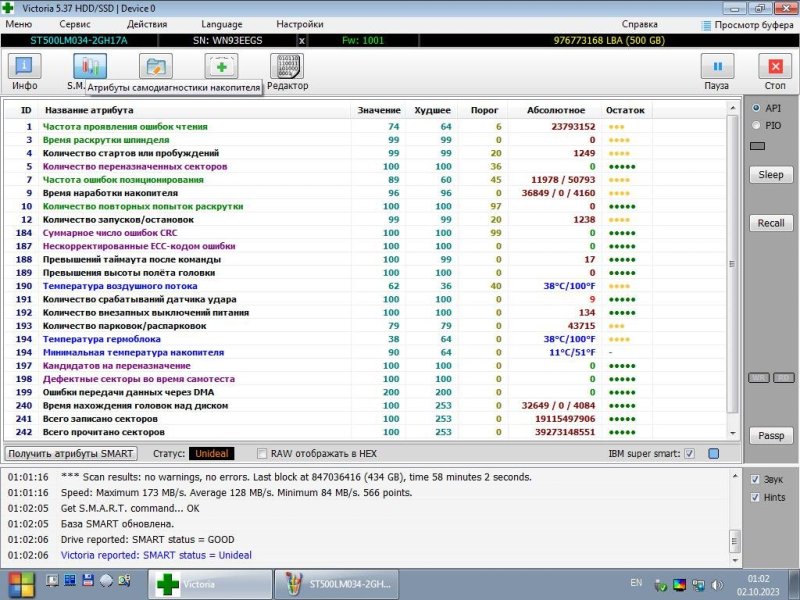Screen dimensions: 800x600
Task: Click the Windows Start button
Action: (21, 583)
